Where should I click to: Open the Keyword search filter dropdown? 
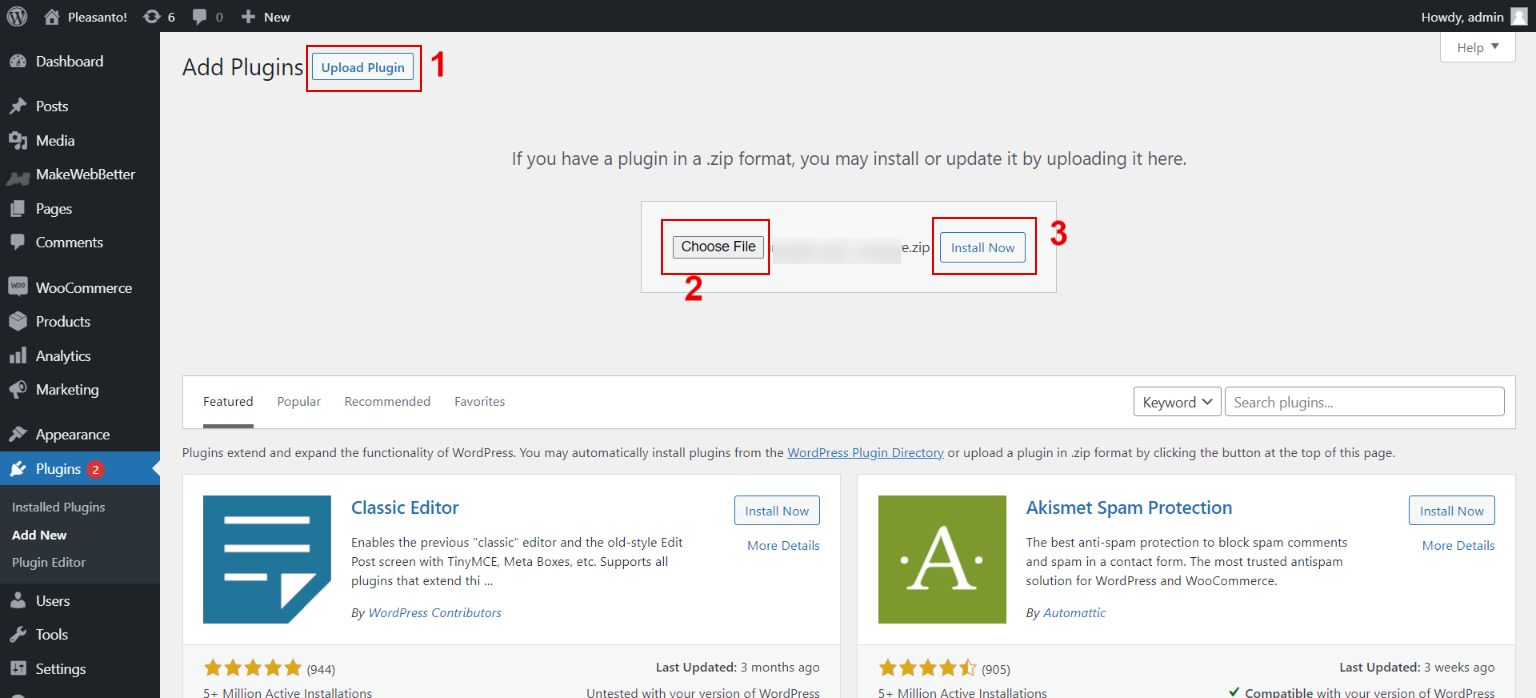click(1177, 401)
